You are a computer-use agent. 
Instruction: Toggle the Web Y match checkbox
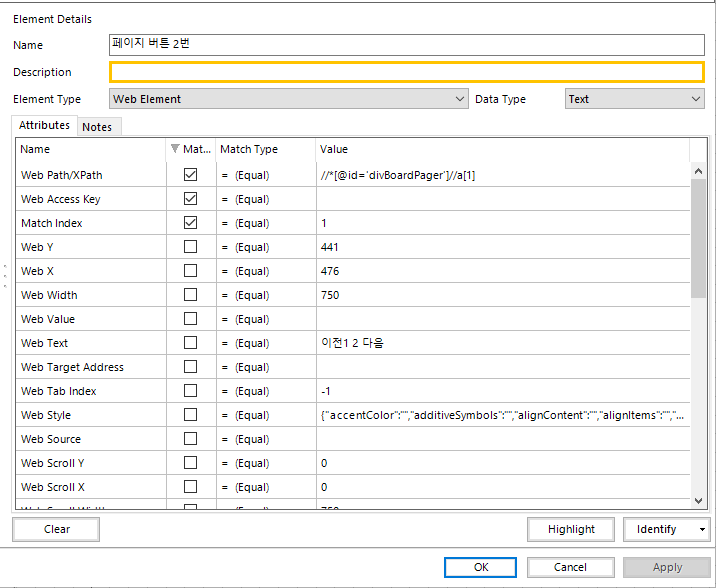pos(191,247)
